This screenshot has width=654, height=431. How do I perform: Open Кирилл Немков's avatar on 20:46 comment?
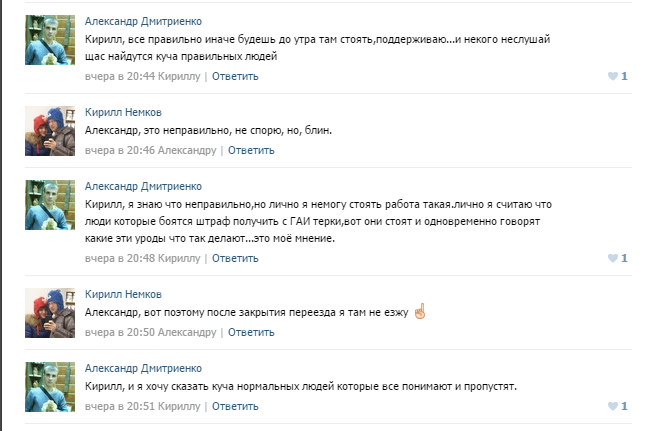click(50, 131)
